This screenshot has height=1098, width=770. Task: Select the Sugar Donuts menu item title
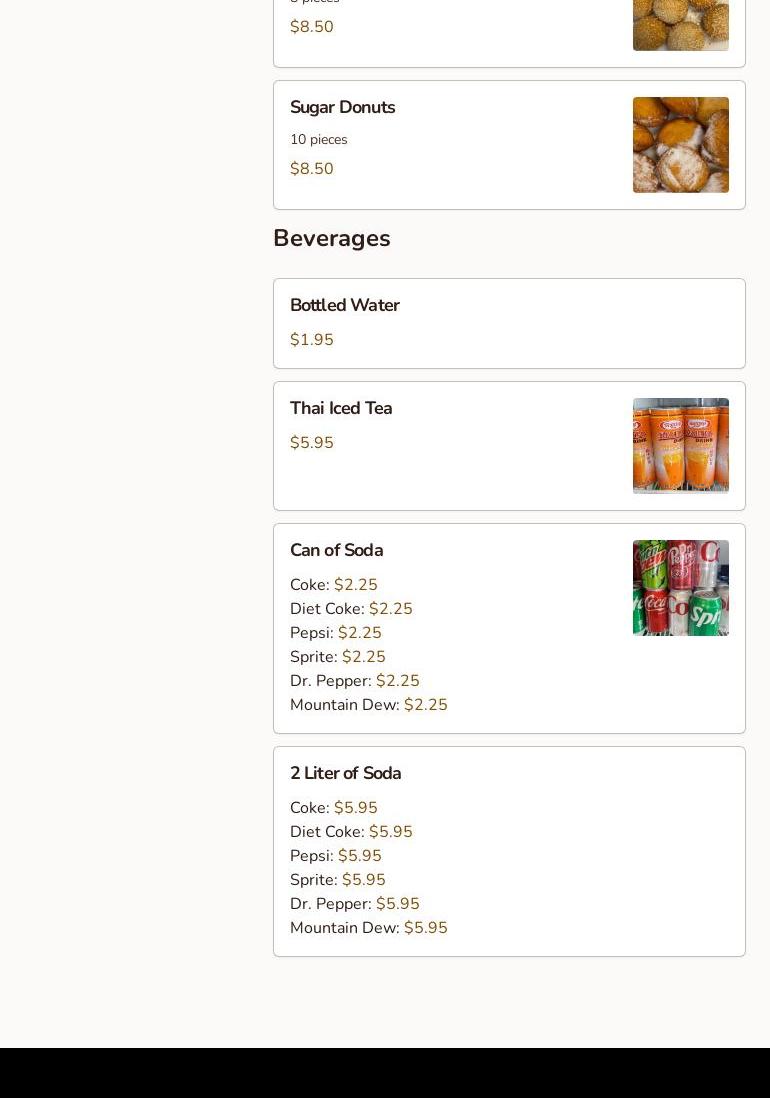pos(342,107)
